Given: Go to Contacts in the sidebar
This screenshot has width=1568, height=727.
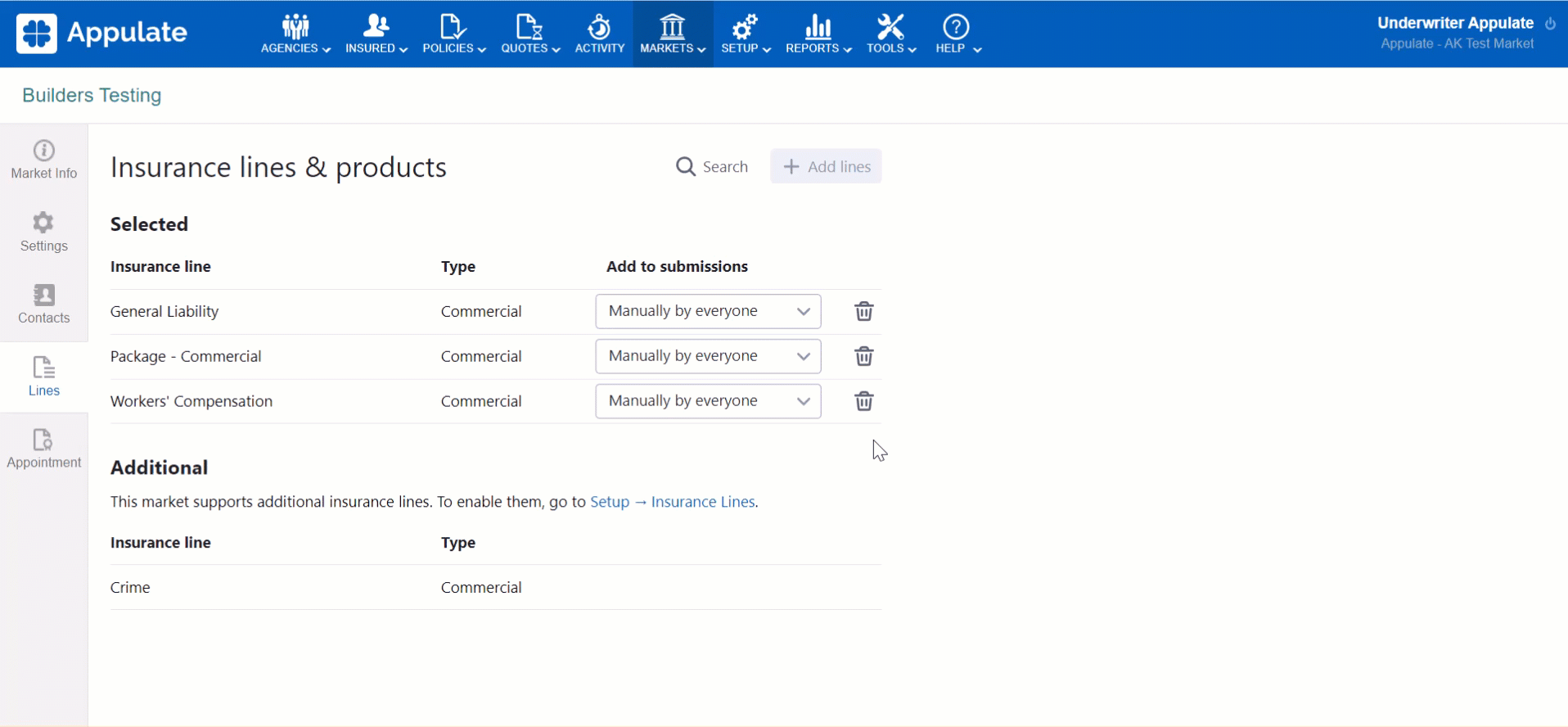Looking at the screenshot, I should 44,304.
